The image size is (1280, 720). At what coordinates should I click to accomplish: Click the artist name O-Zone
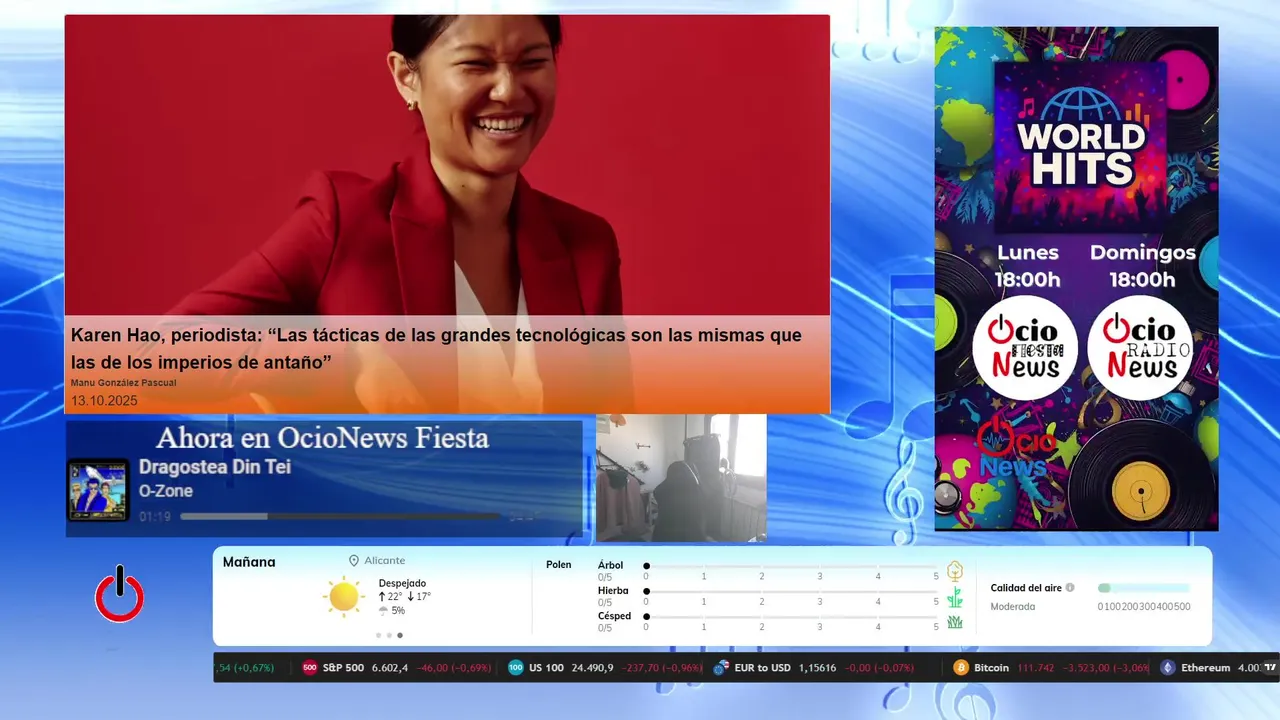166,491
